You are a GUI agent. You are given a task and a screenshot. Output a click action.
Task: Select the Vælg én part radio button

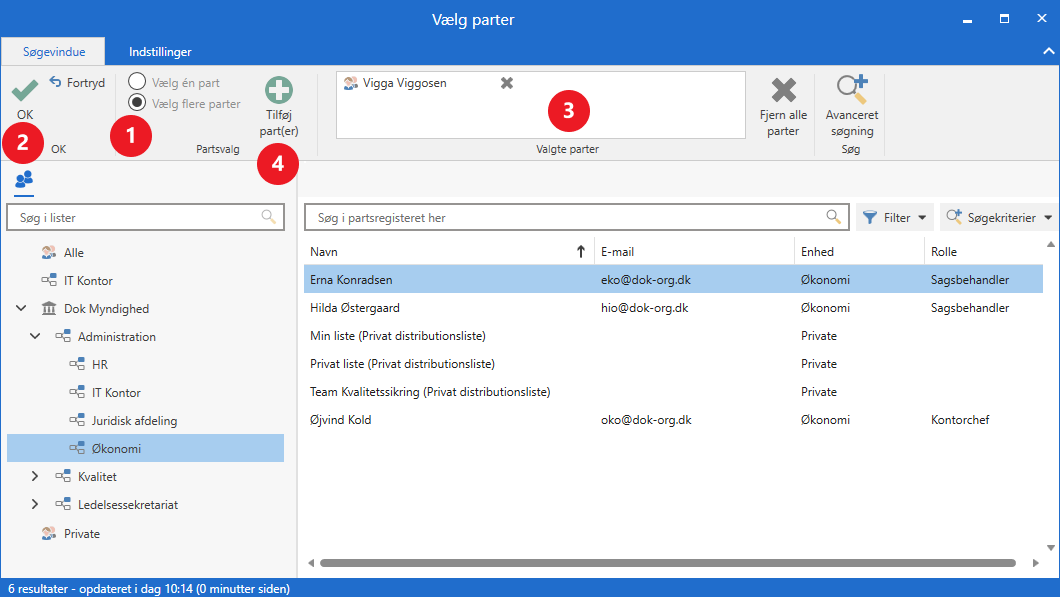137,83
